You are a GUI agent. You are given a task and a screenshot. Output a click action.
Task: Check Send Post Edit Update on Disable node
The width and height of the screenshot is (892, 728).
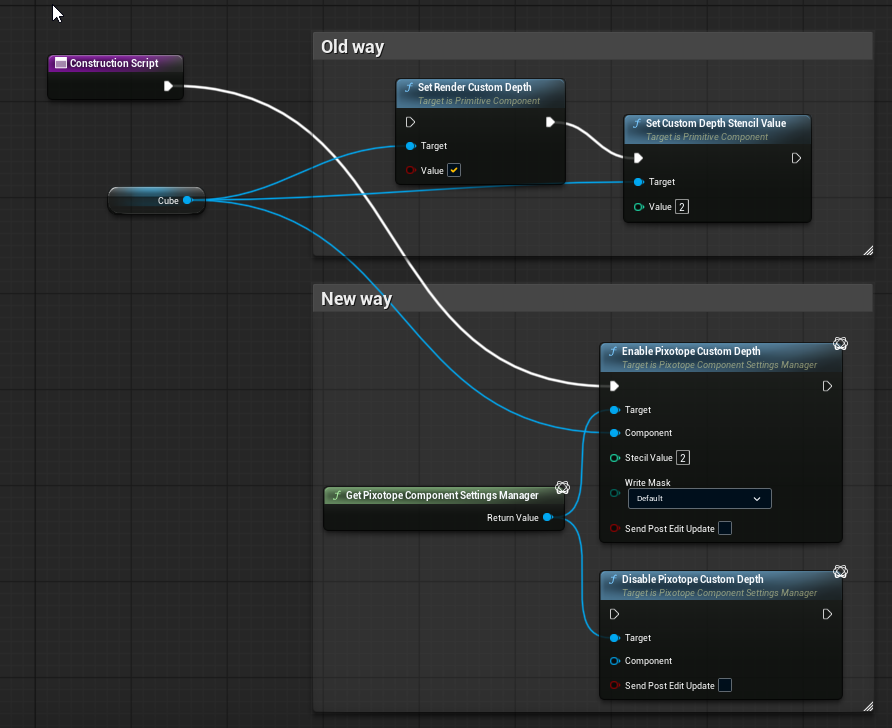click(725, 685)
